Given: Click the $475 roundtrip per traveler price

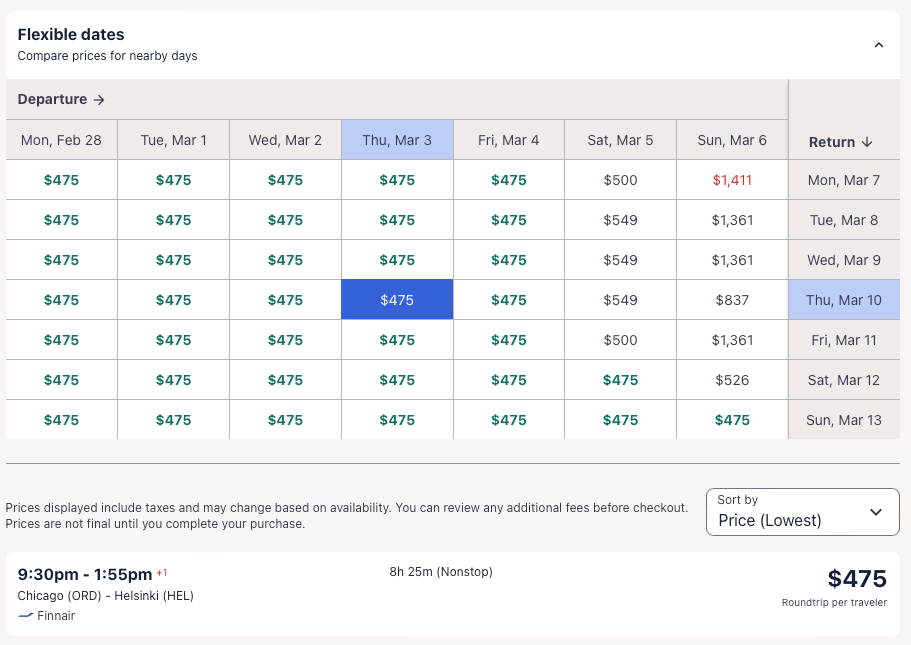Looking at the screenshot, I should click(x=856, y=579).
